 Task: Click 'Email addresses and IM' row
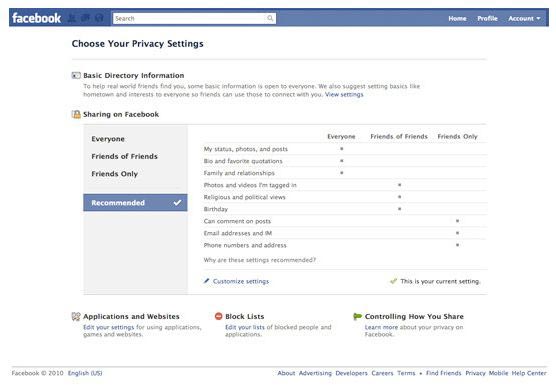(345, 233)
